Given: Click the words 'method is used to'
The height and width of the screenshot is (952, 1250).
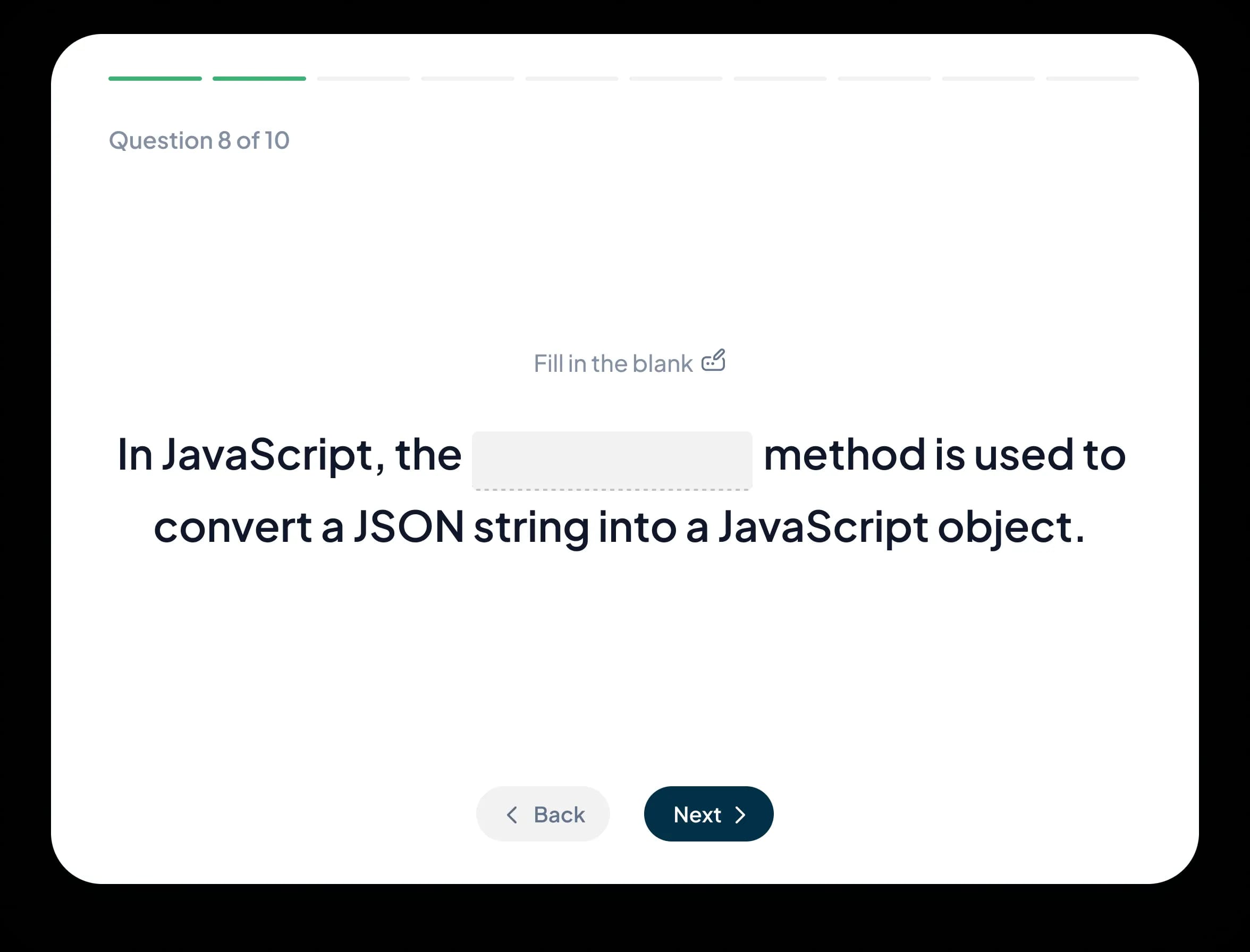Looking at the screenshot, I should click(944, 454).
